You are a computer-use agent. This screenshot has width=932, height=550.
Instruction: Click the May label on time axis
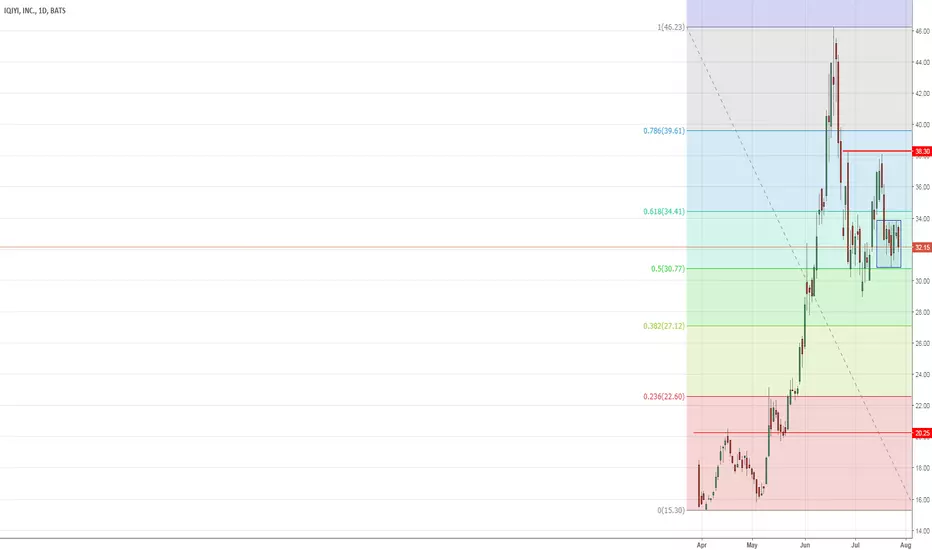point(752,545)
